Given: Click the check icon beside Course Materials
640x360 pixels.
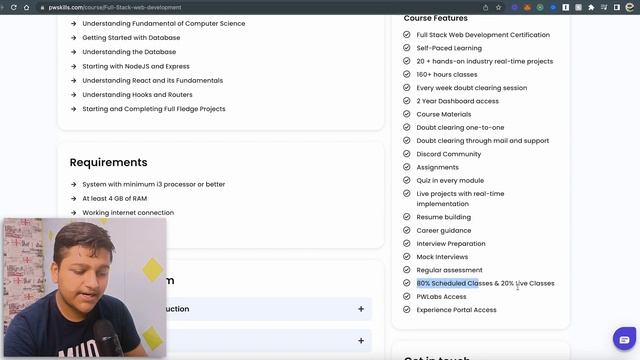Looking at the screenshot, I should point(407,114).
